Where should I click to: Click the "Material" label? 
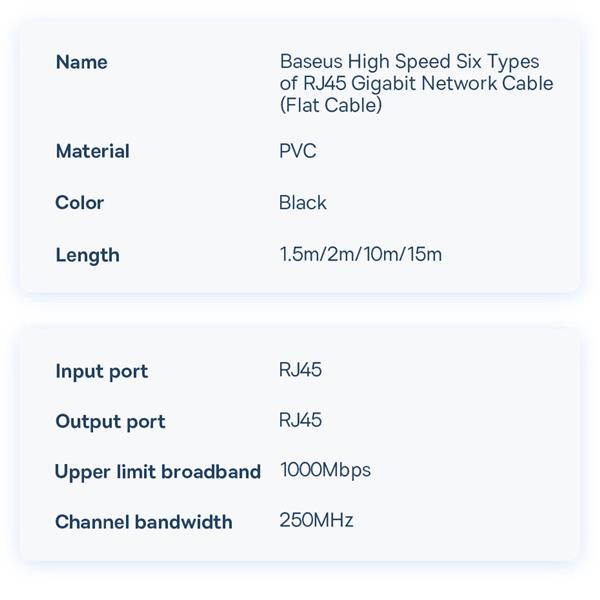pos(92,151)
